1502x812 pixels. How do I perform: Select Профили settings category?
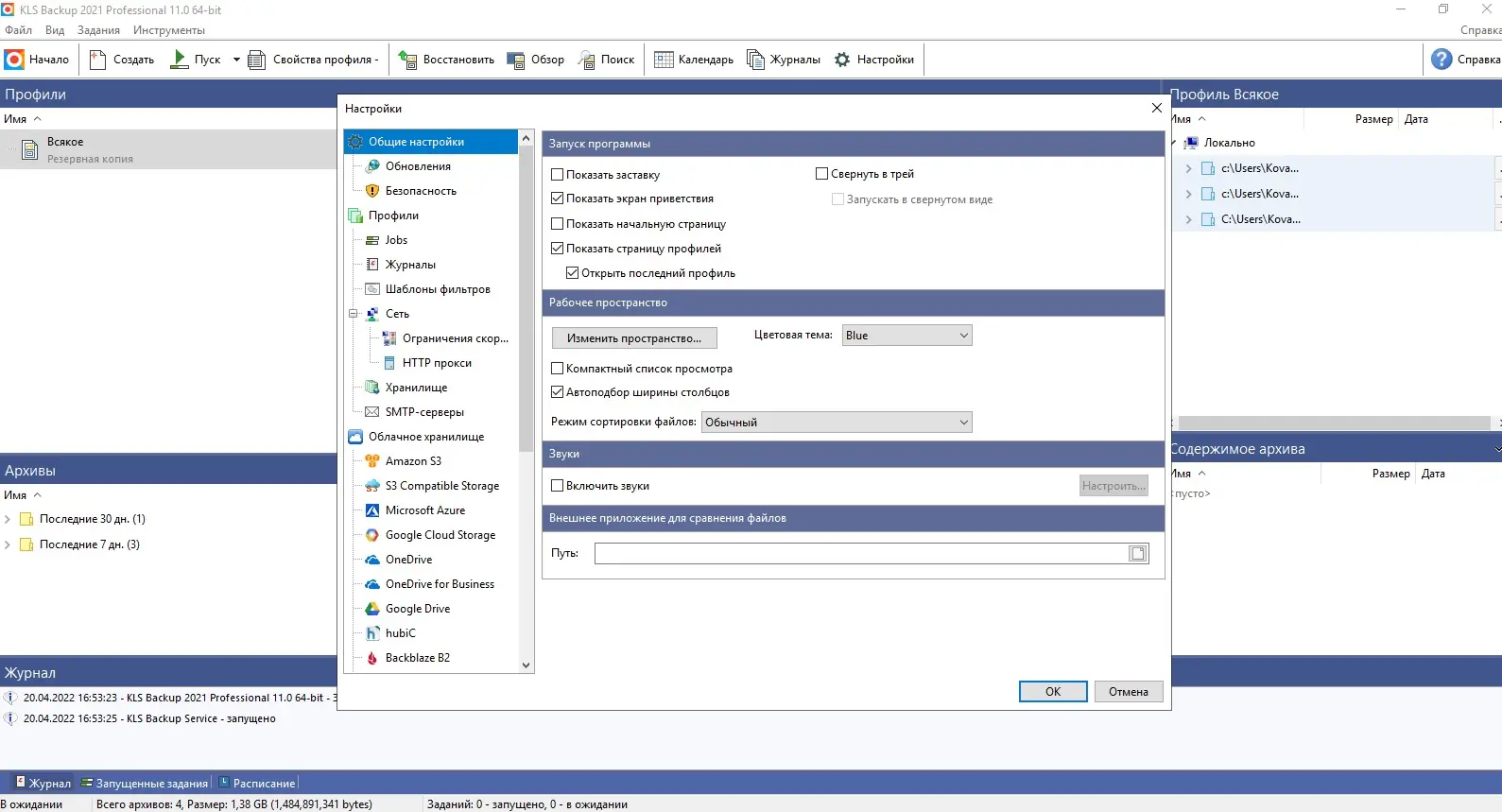[x=393, y=216]
